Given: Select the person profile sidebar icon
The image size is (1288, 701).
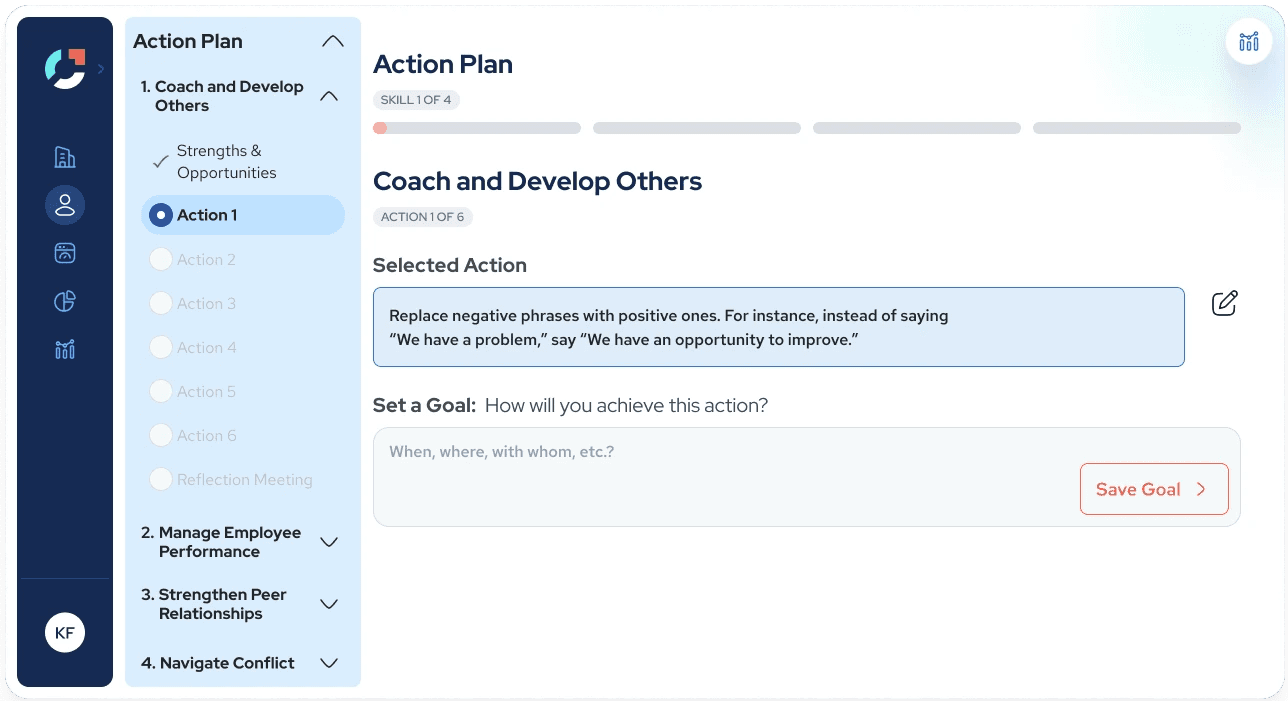Looking at the screenshot, I should (x=65, y=205).
